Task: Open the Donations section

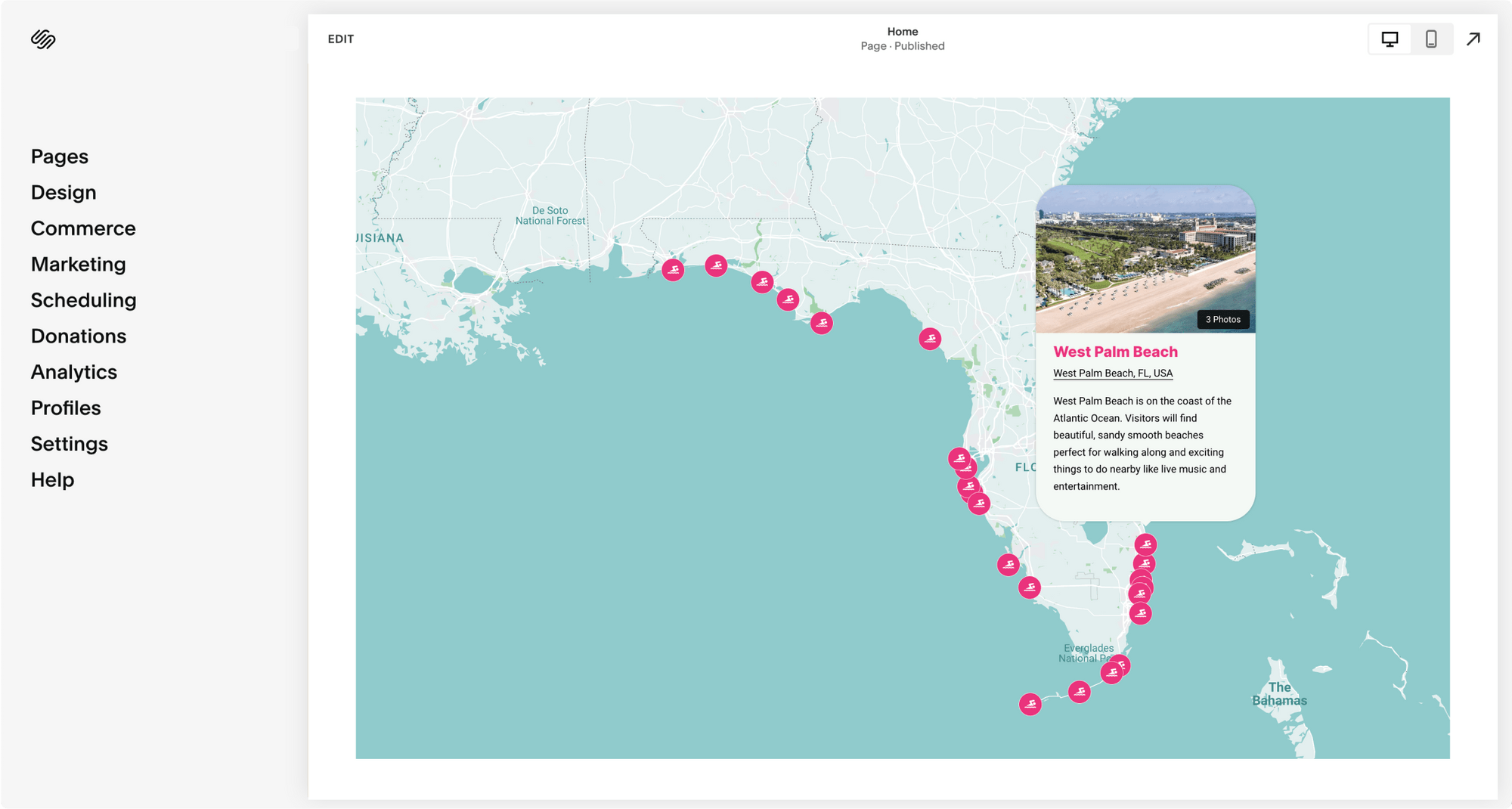Action: (78, 336)
